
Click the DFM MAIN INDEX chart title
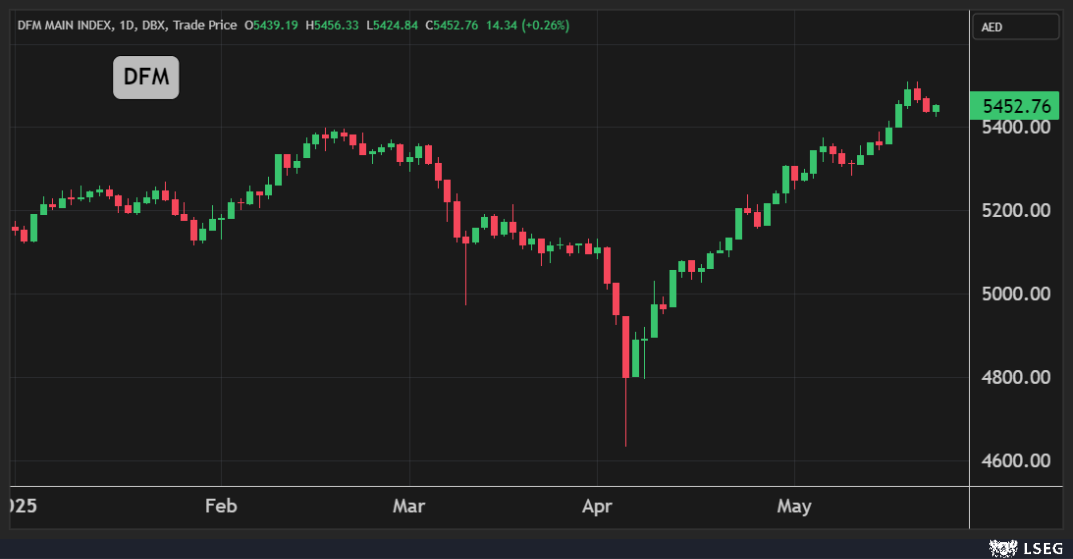(x=70, y=25)
